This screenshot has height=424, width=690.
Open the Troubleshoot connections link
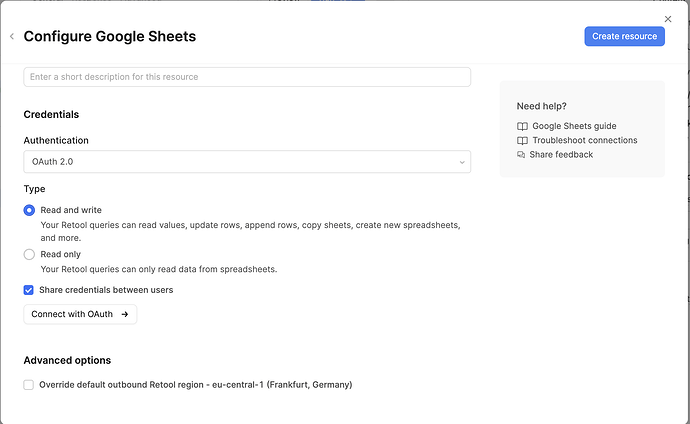[x=585, y=140]
